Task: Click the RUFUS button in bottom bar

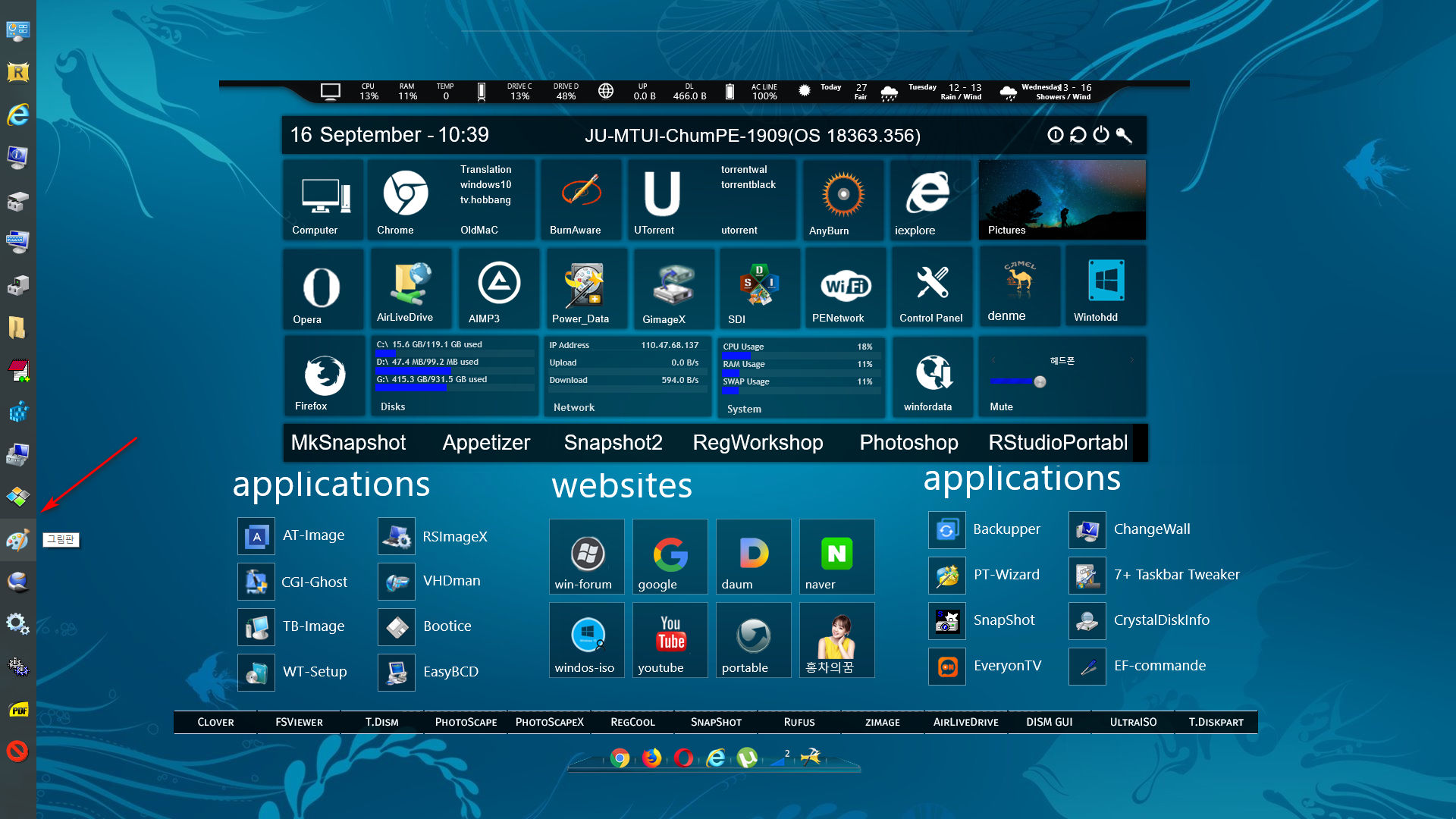Action: tap(799, 722)
